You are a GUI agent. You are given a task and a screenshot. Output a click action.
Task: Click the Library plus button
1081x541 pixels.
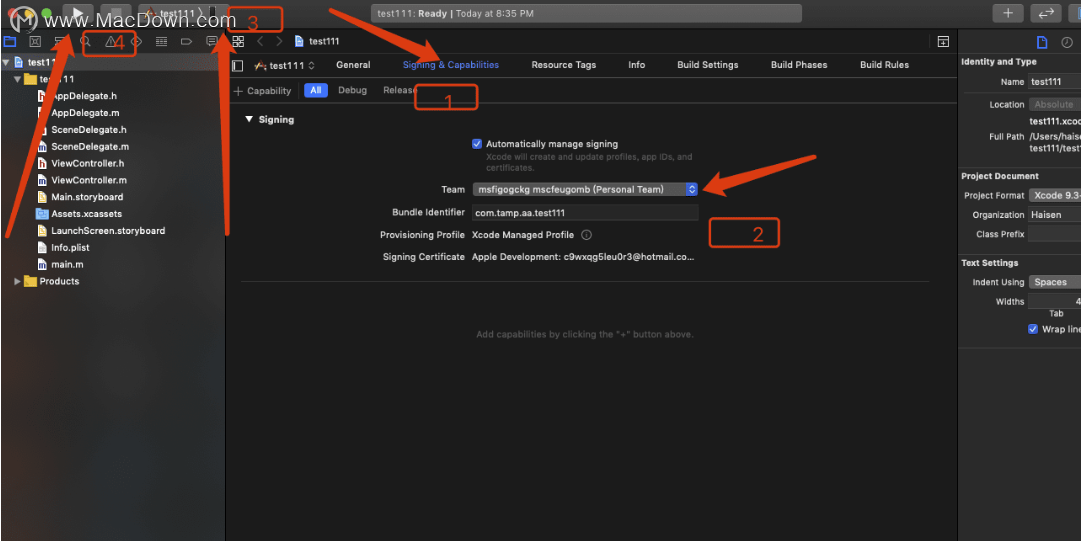point(1008,12)
